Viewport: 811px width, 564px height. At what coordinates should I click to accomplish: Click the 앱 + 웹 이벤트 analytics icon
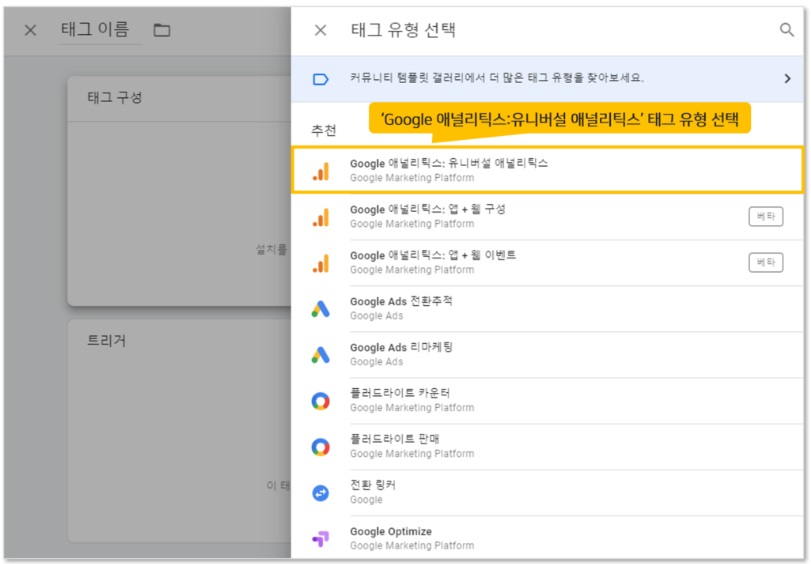pyautogui.click(x=321, y=263)
